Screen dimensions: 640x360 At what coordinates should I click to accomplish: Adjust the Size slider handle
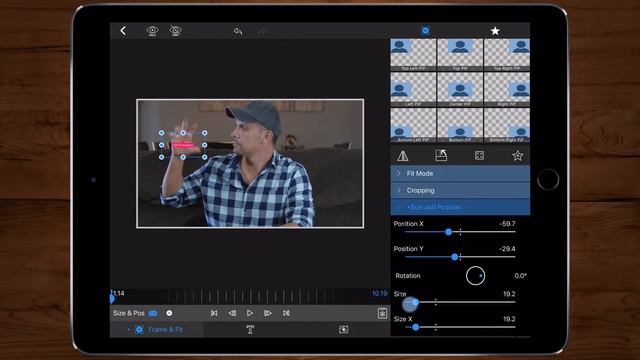coord(415,302)
